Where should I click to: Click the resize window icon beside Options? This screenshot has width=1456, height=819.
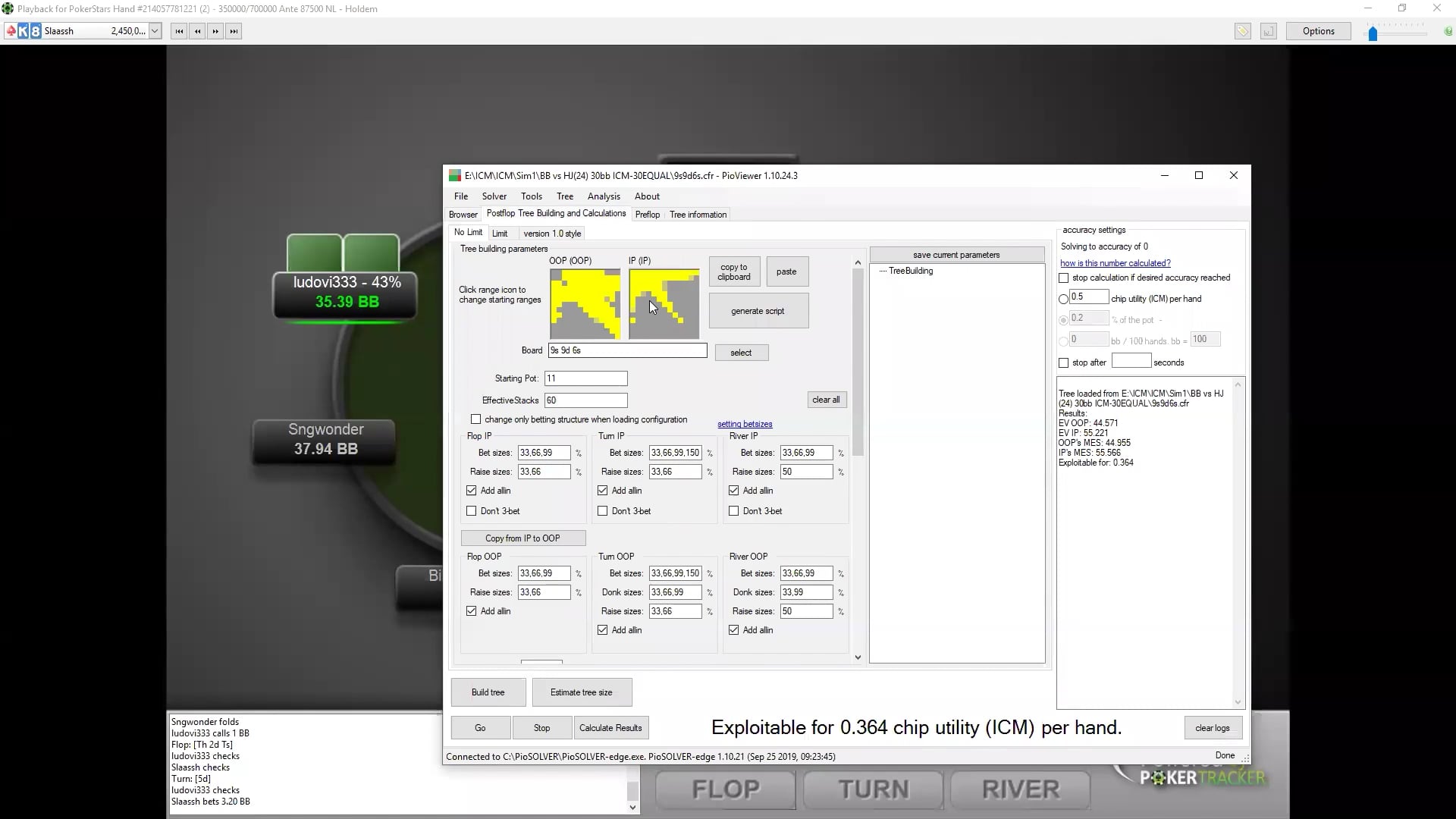(x=1268, y=31)
